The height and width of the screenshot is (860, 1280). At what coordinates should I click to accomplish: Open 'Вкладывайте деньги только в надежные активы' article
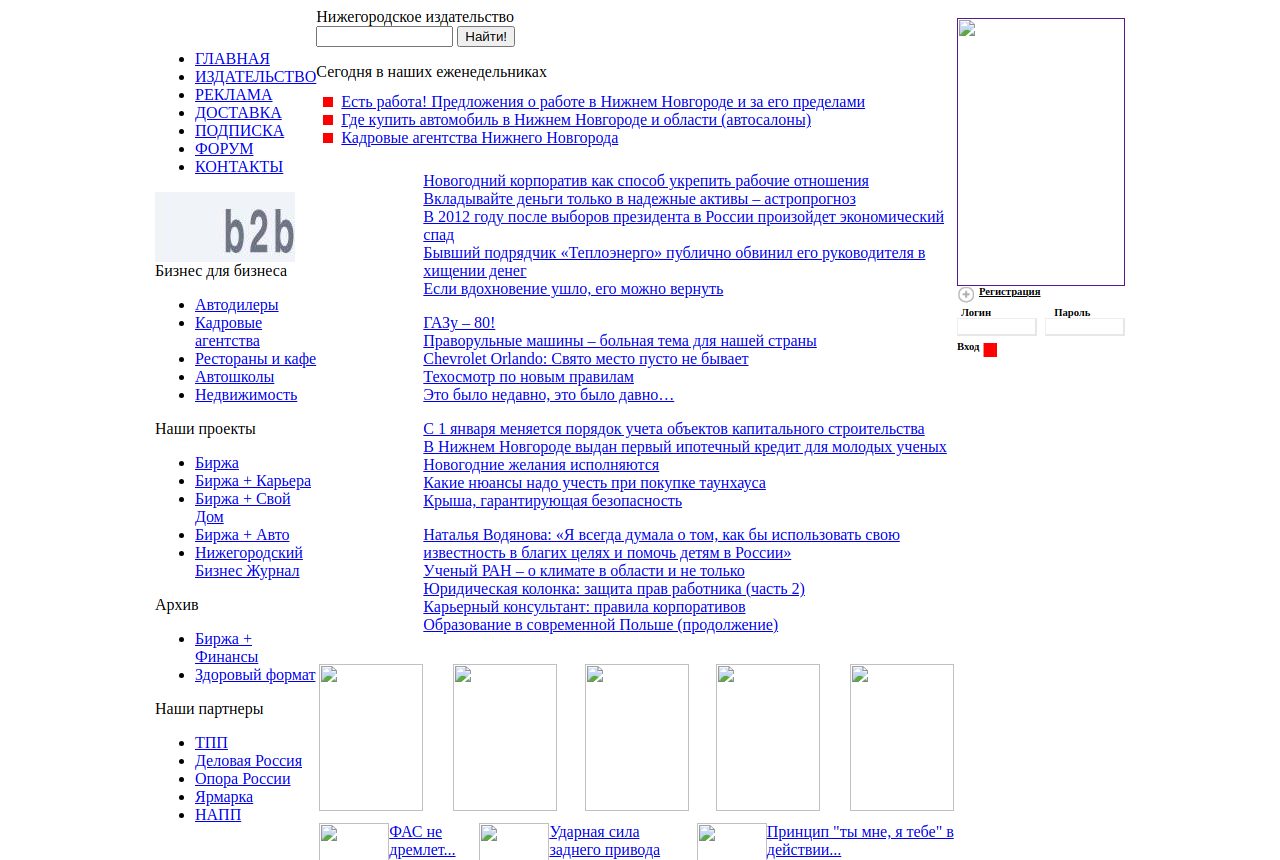point(639,199)
